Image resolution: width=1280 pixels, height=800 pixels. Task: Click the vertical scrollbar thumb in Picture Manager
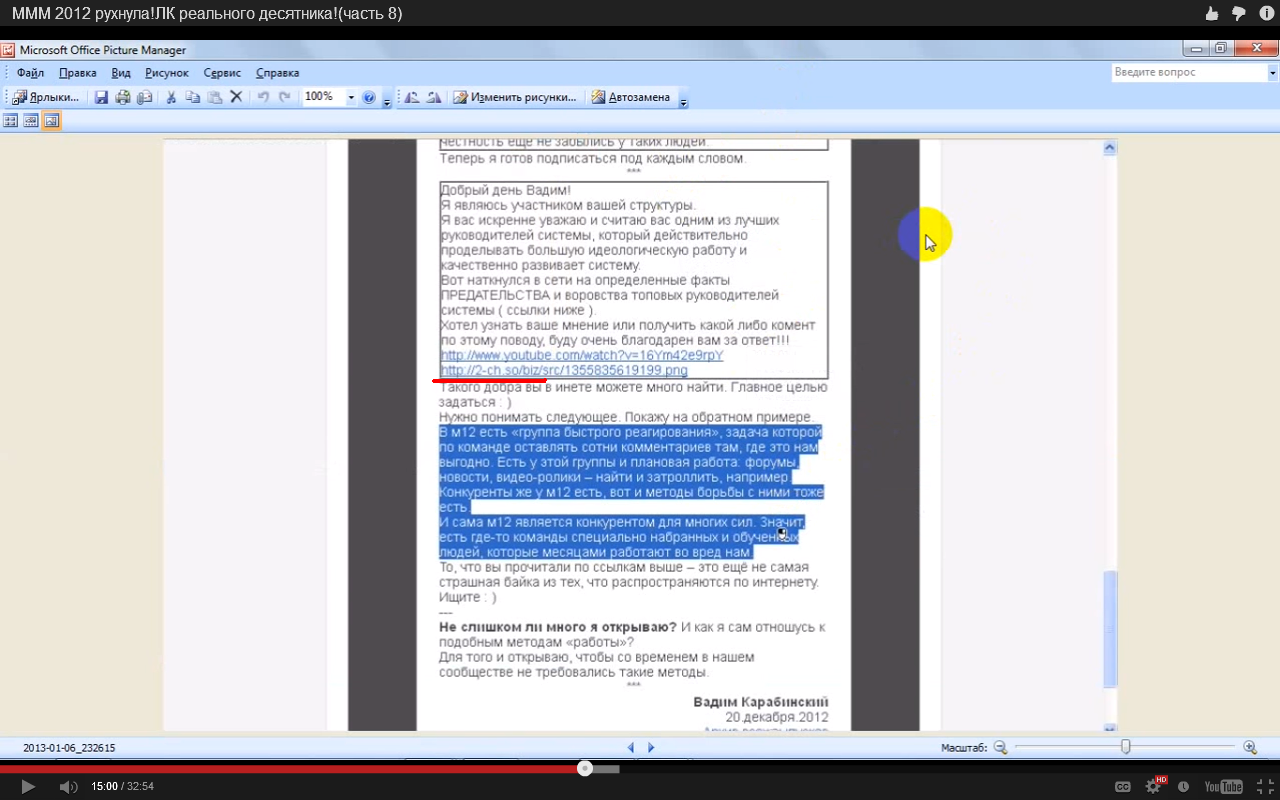pos(1109,629)
